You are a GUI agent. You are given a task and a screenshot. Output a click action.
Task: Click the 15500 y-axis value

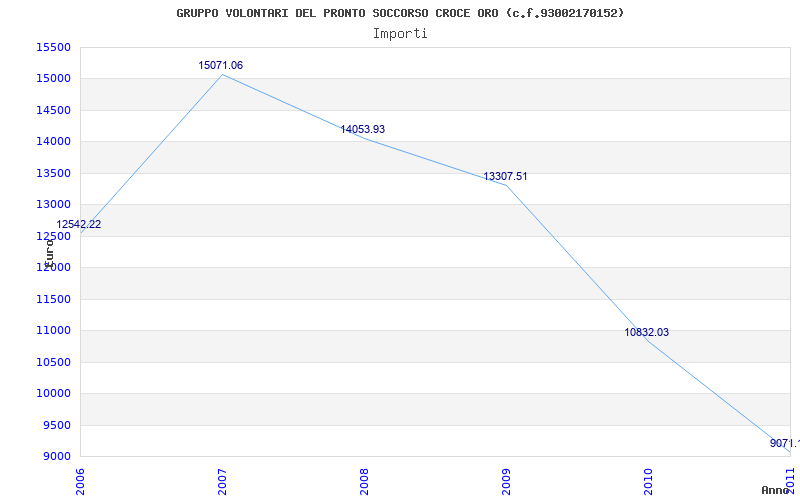53,47
